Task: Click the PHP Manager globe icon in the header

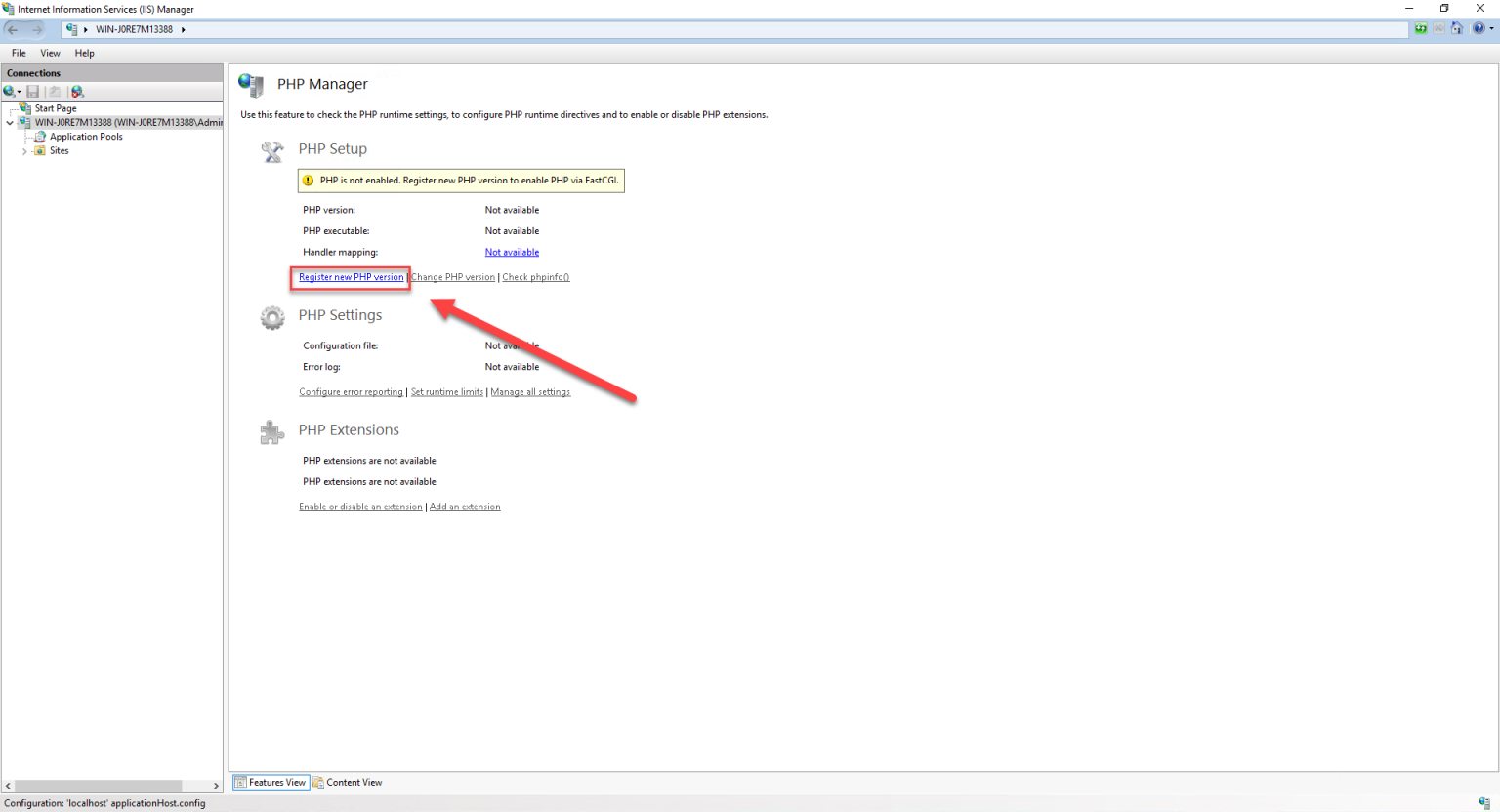Action: point(252,86)
